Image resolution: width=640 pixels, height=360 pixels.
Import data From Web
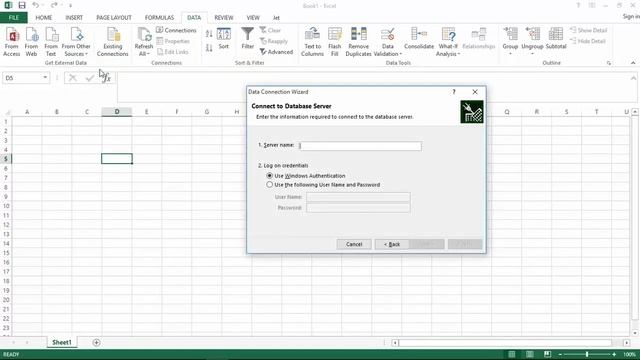click(31, 42)
